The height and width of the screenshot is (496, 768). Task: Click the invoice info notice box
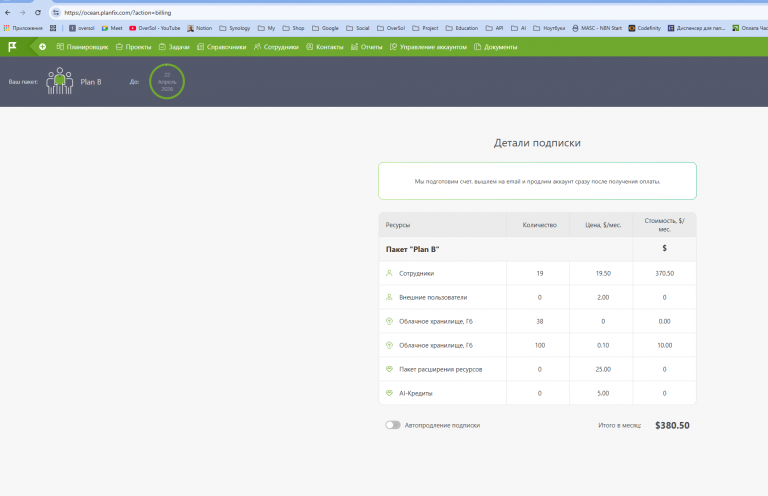coord(537,181)
